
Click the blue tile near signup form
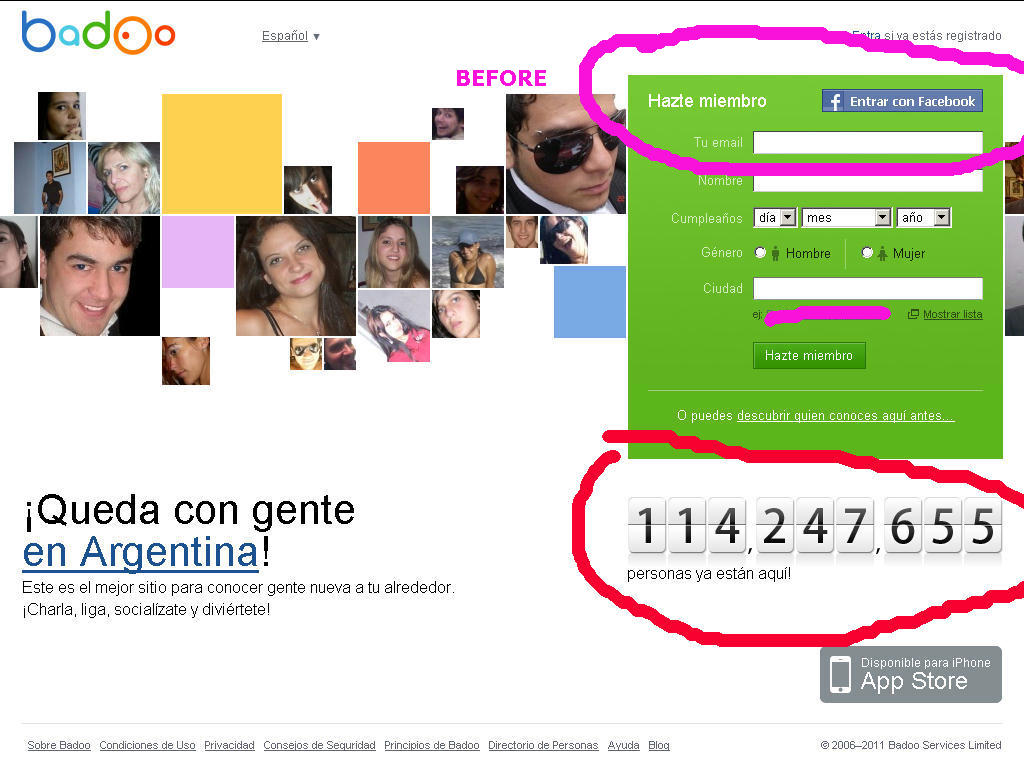click(590, 302)
